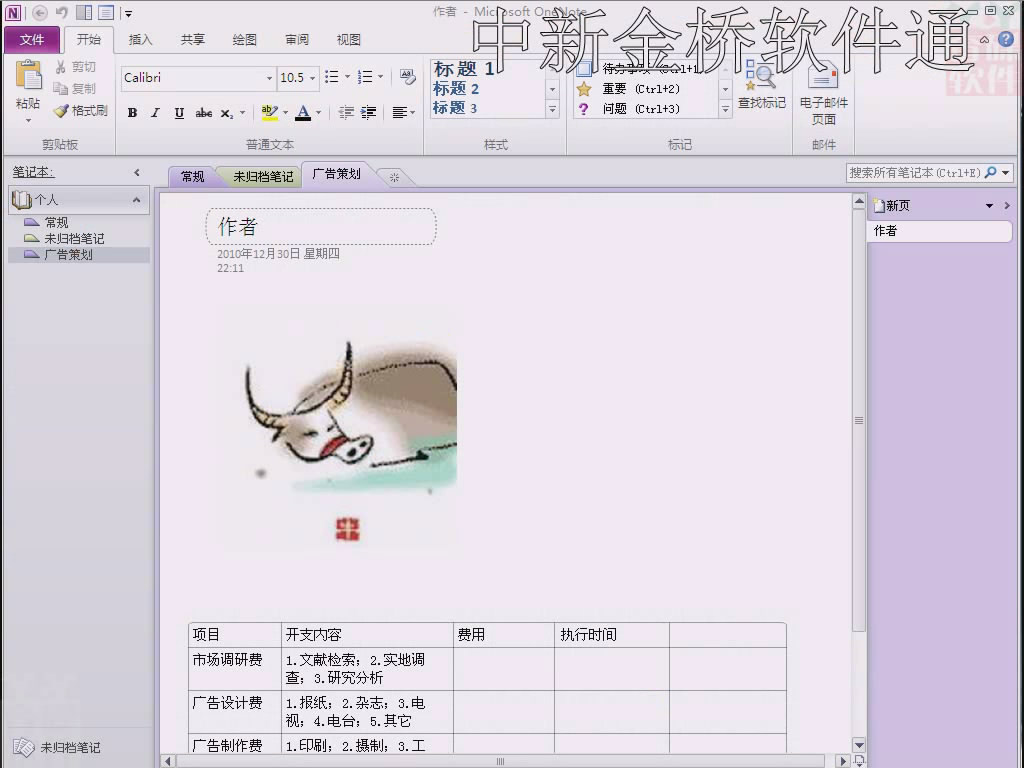The height and width of the screenshot is (768, 1024).
Task: Click the Undo button in title bar
Action: point(61,12)
